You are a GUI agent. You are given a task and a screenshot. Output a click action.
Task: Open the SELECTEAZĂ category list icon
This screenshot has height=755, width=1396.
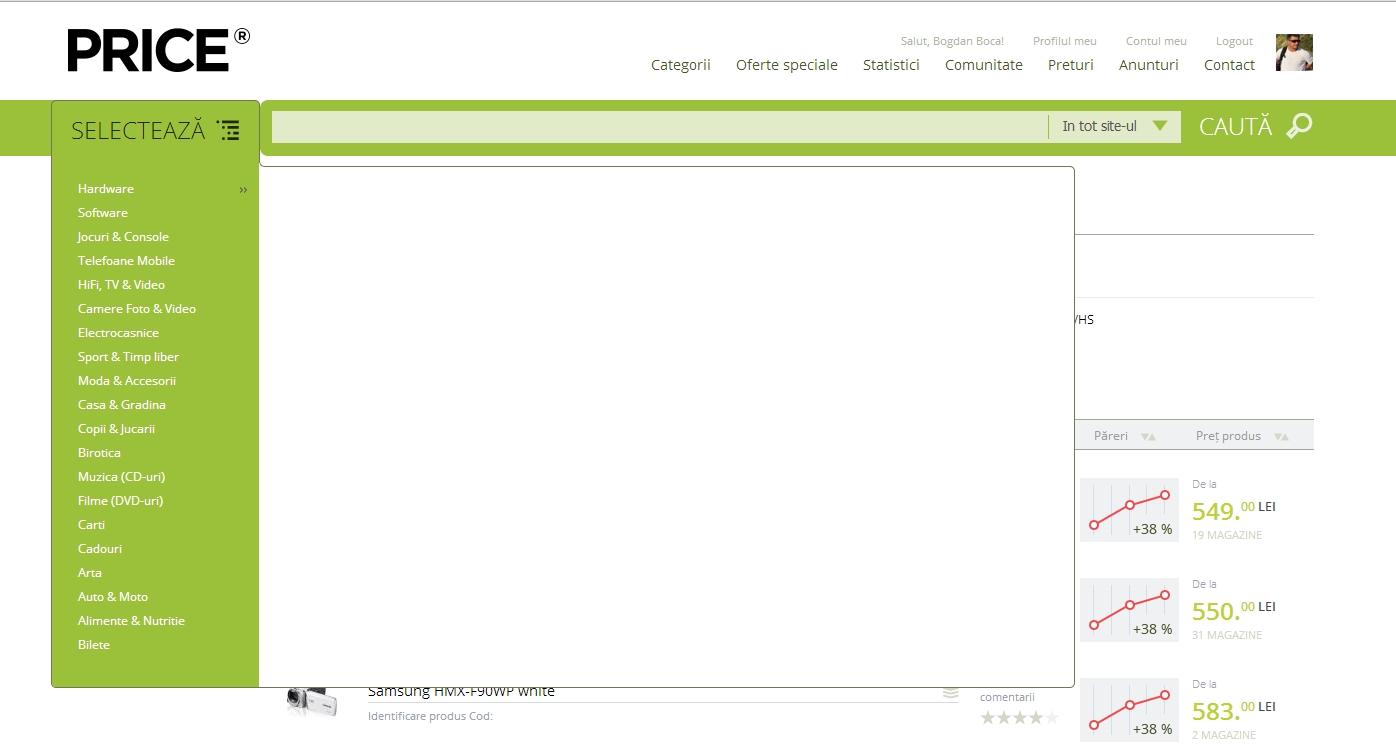(228, 130)
